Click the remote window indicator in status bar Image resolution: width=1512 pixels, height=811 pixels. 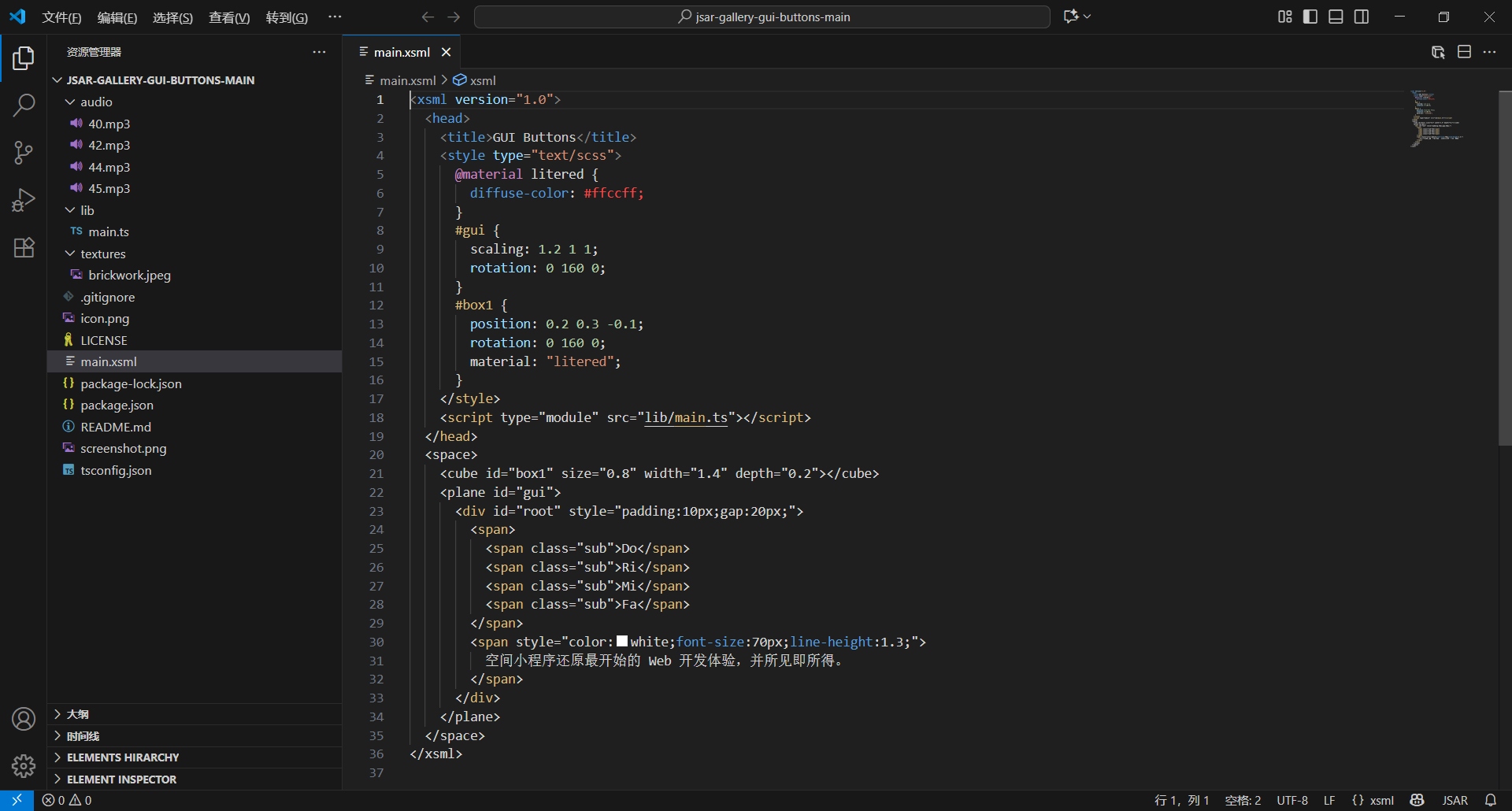coord(17,800)
